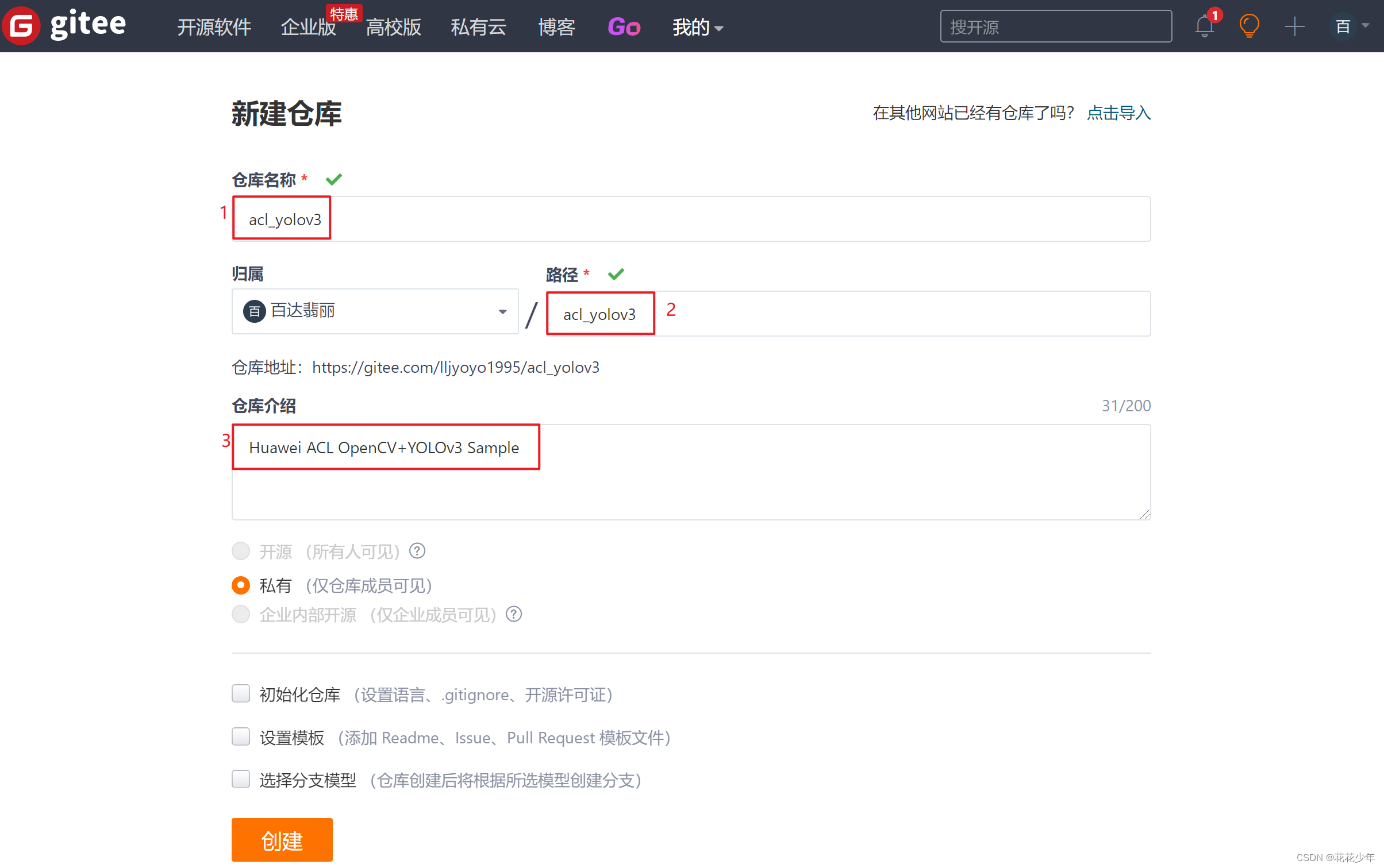Image resolution: width=1384 pixels, height=868 pixels.
Task: Click the 特惠 badge on 企业版
Action: click(x=344, y=13)
